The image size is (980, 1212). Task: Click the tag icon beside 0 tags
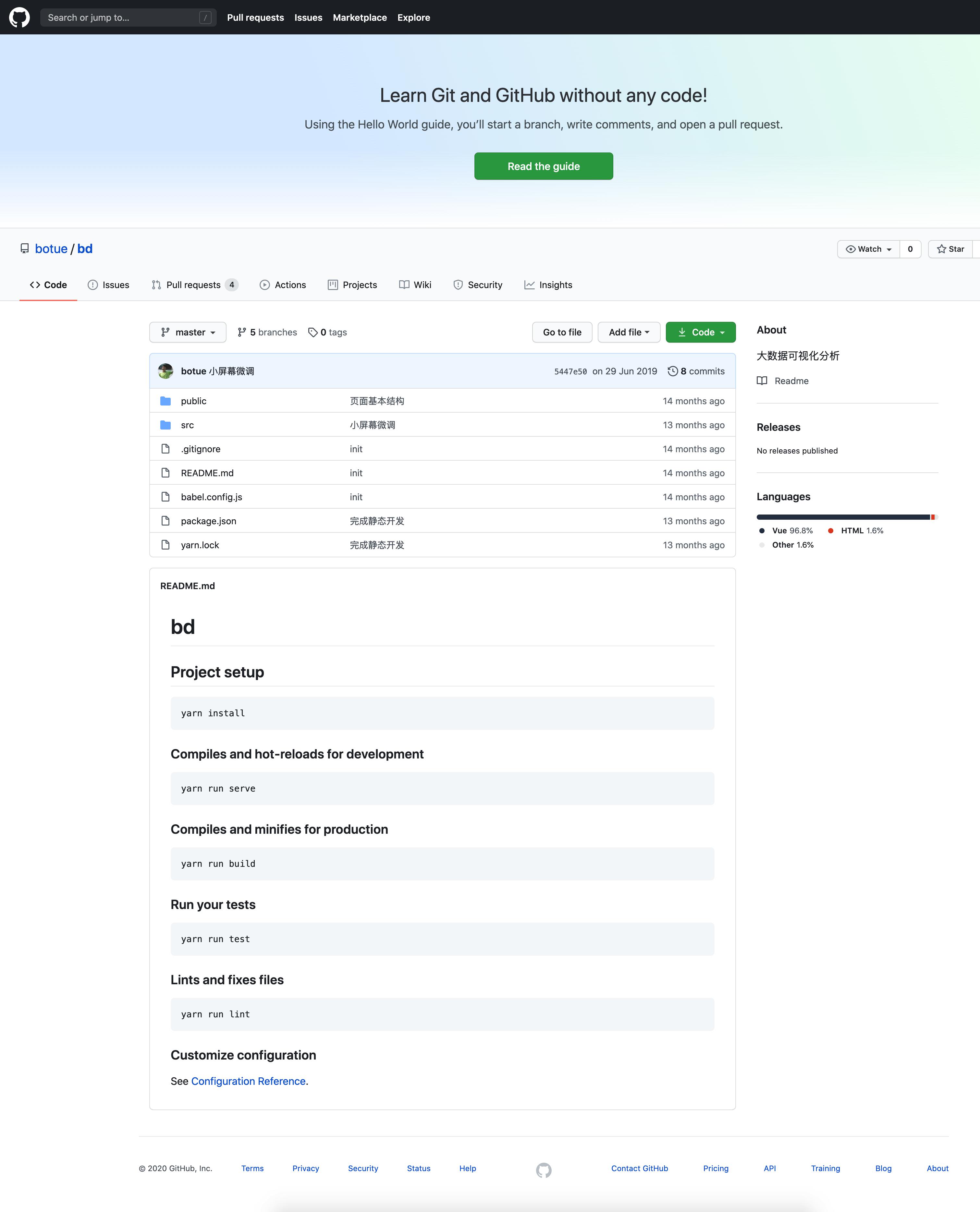[313, 332]
